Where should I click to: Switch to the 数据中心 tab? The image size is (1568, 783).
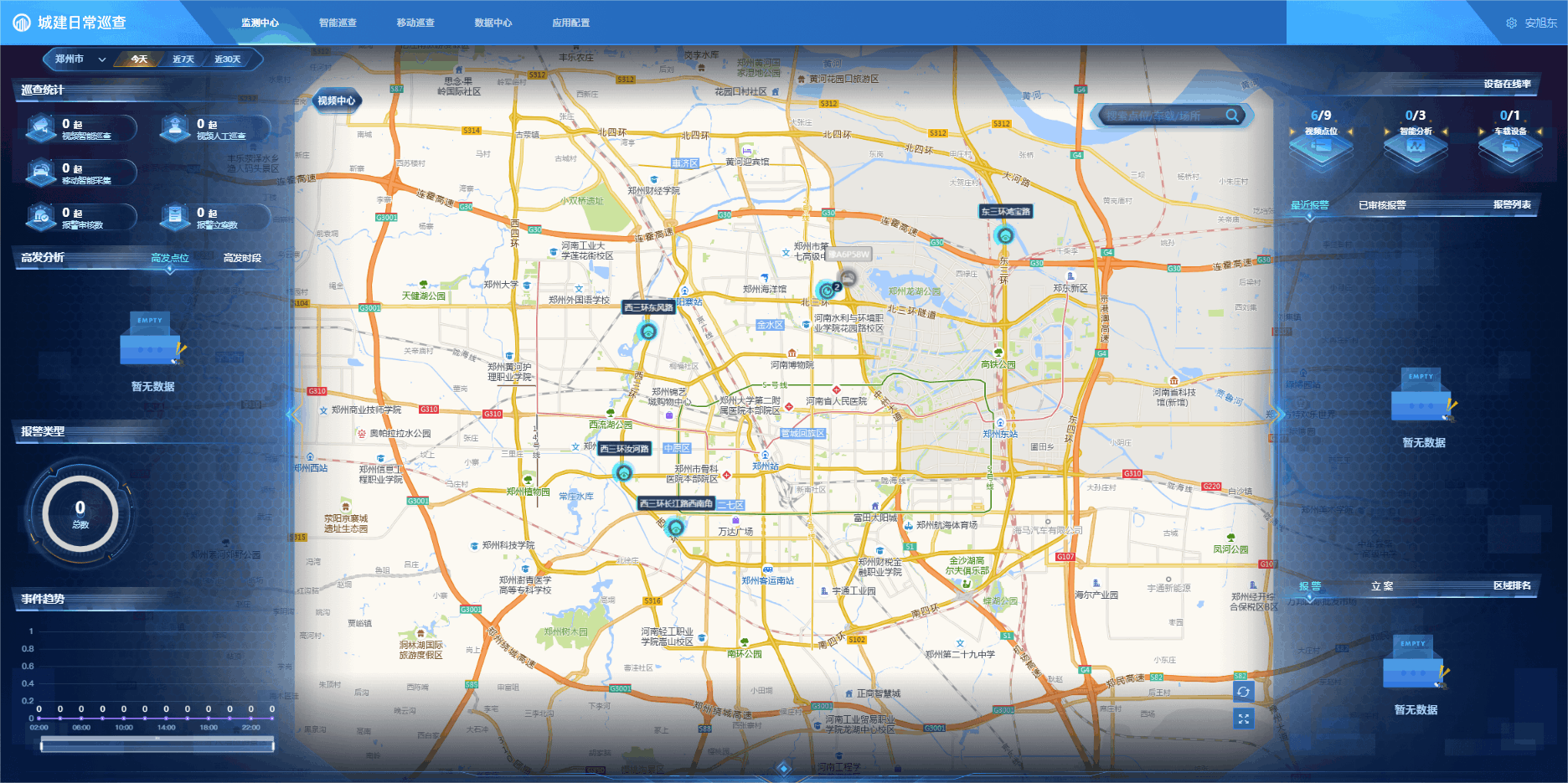(x=493, y=23)
